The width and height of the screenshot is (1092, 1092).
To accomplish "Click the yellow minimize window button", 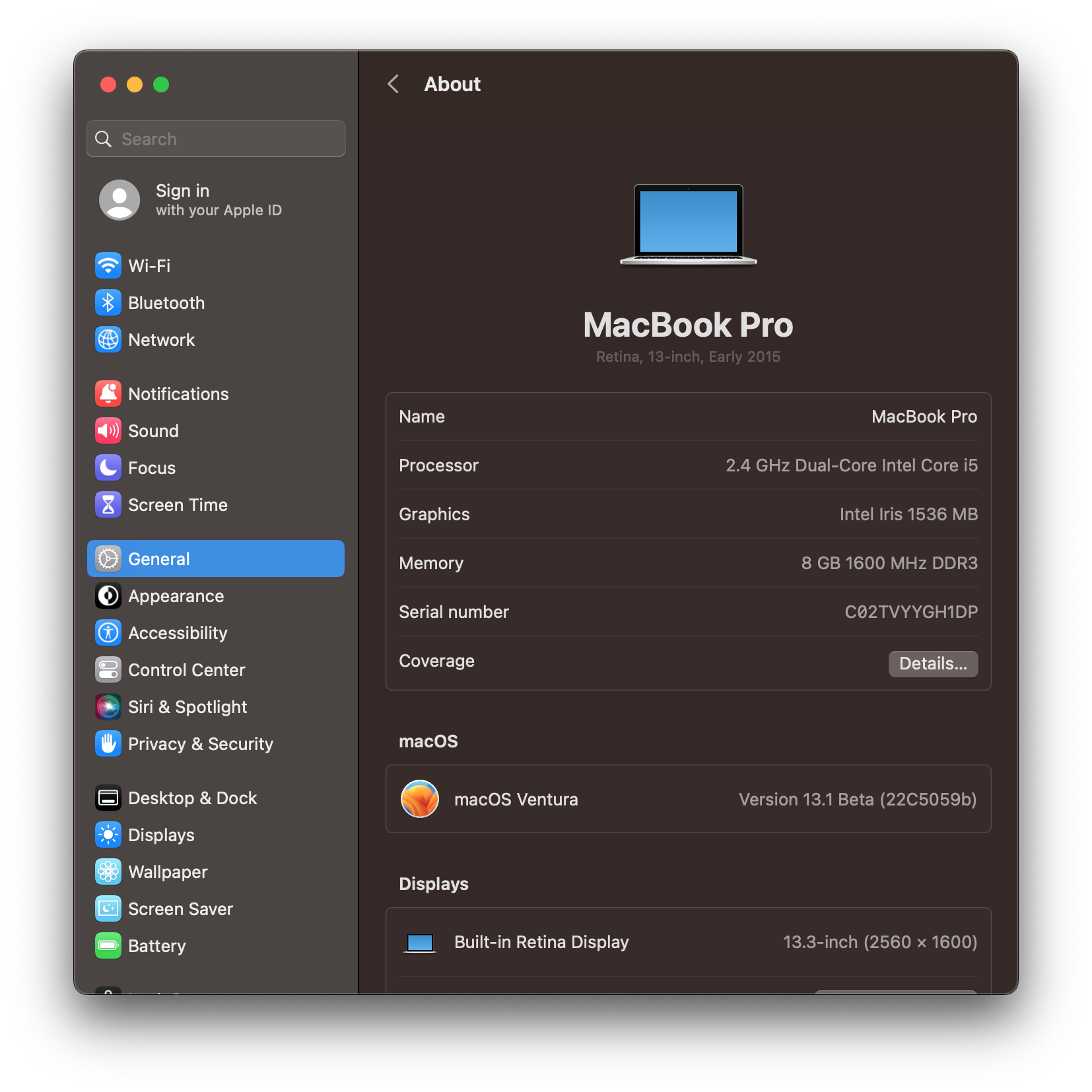I will tap(135, 85).
